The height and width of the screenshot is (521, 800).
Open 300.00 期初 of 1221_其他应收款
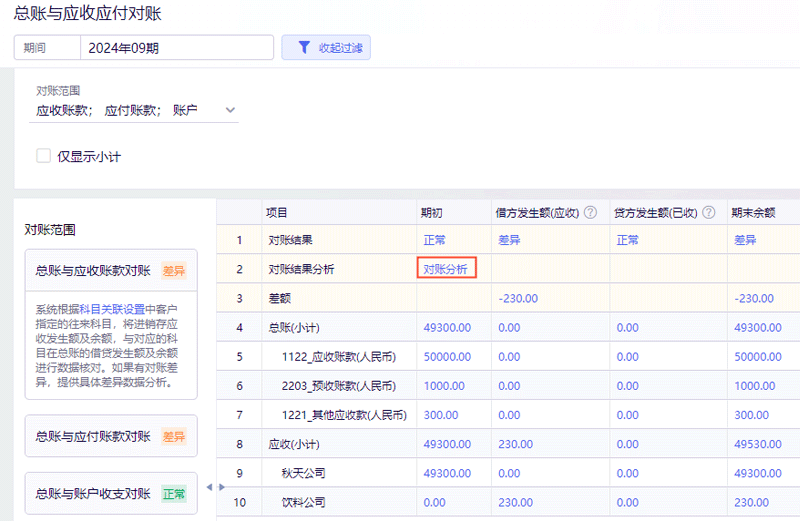pyautogui.click(x=441, y=415)
